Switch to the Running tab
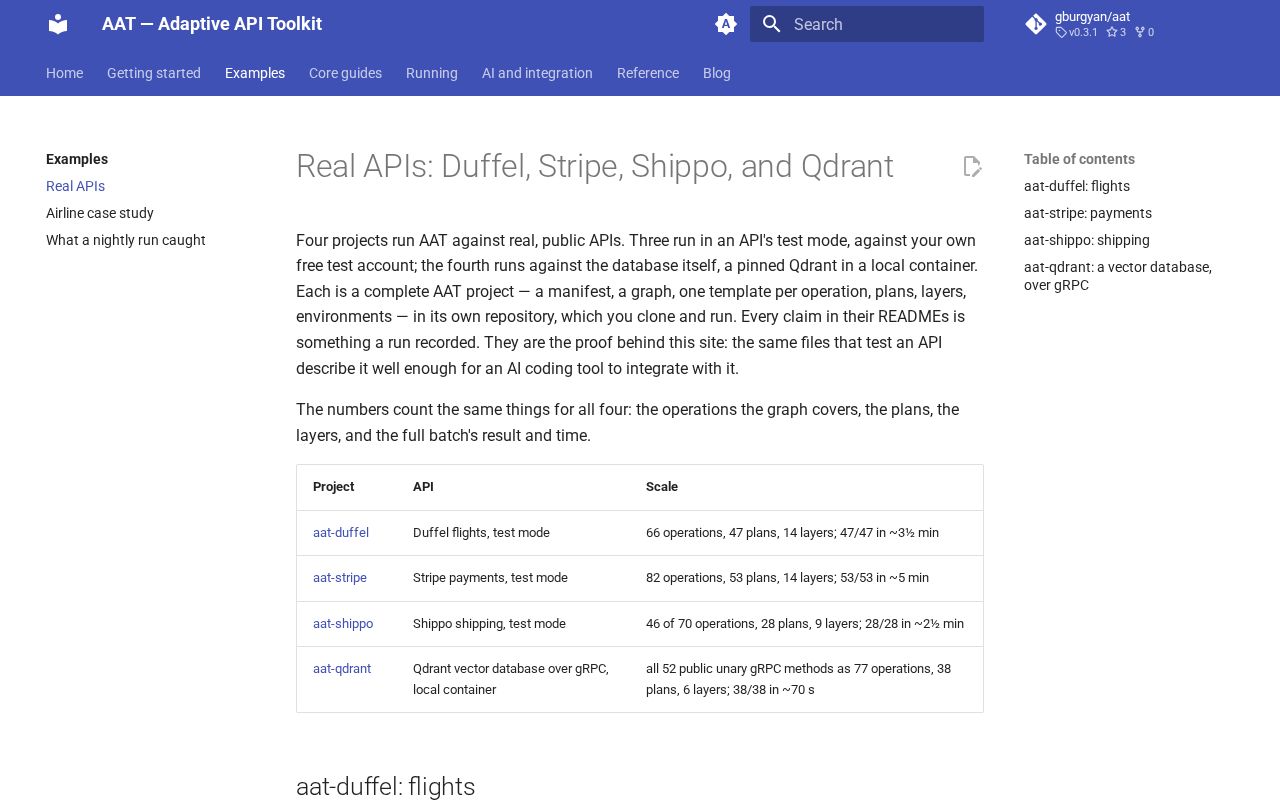Viewport: 1280px width, 800px height. point(432,73)
